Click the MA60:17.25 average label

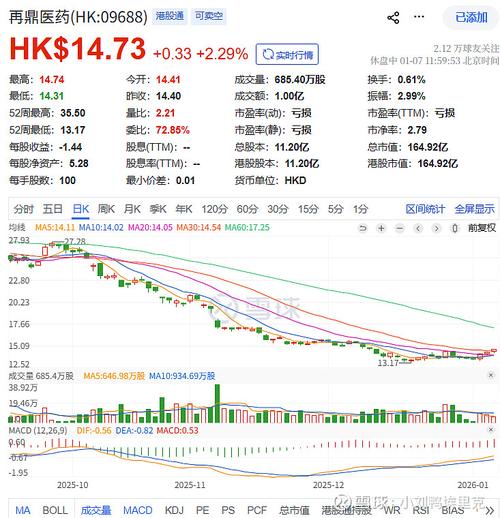coord(247,228)
